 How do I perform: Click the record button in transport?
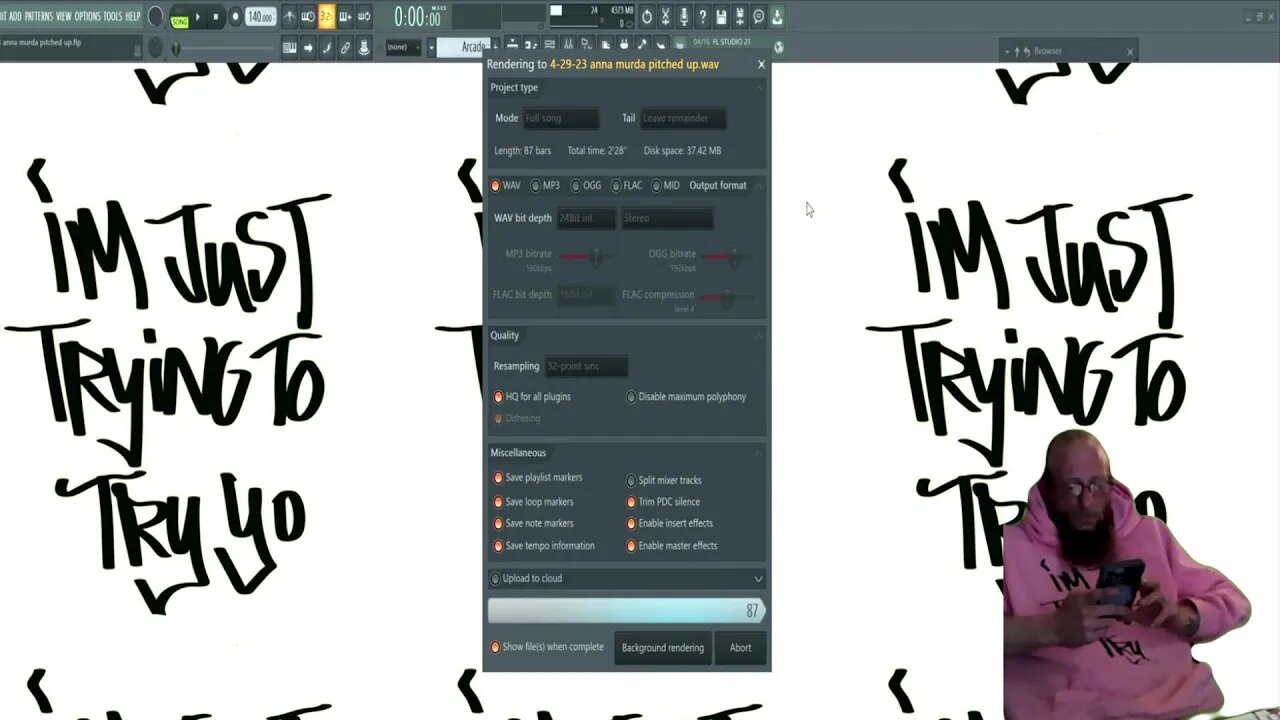(235, 17)
